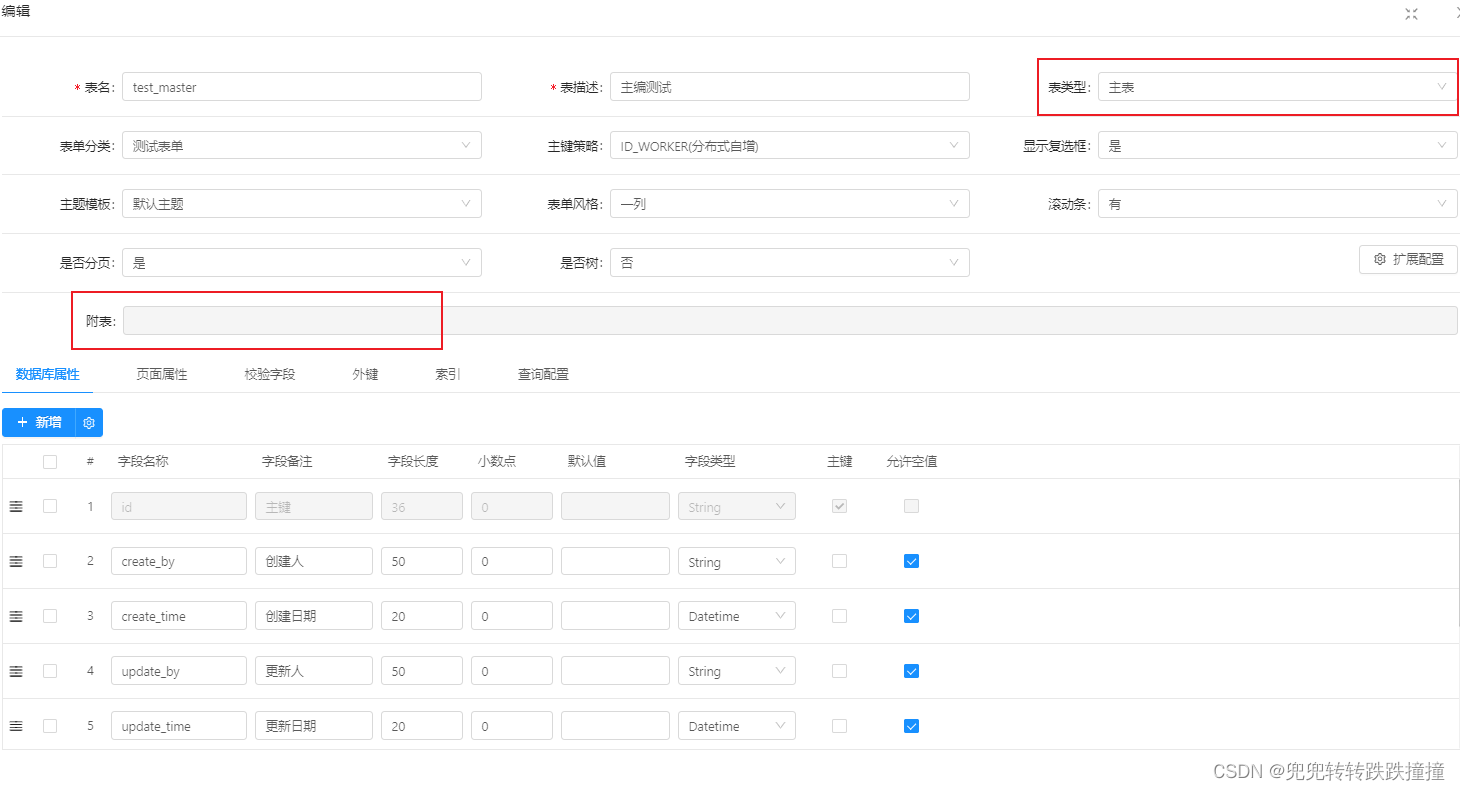Check 主键 checkbox for create_by row

click(839, 561)
